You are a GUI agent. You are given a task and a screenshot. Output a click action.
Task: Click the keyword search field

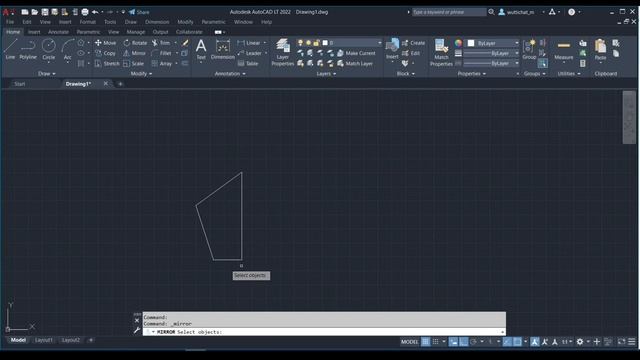coord(449,12)
